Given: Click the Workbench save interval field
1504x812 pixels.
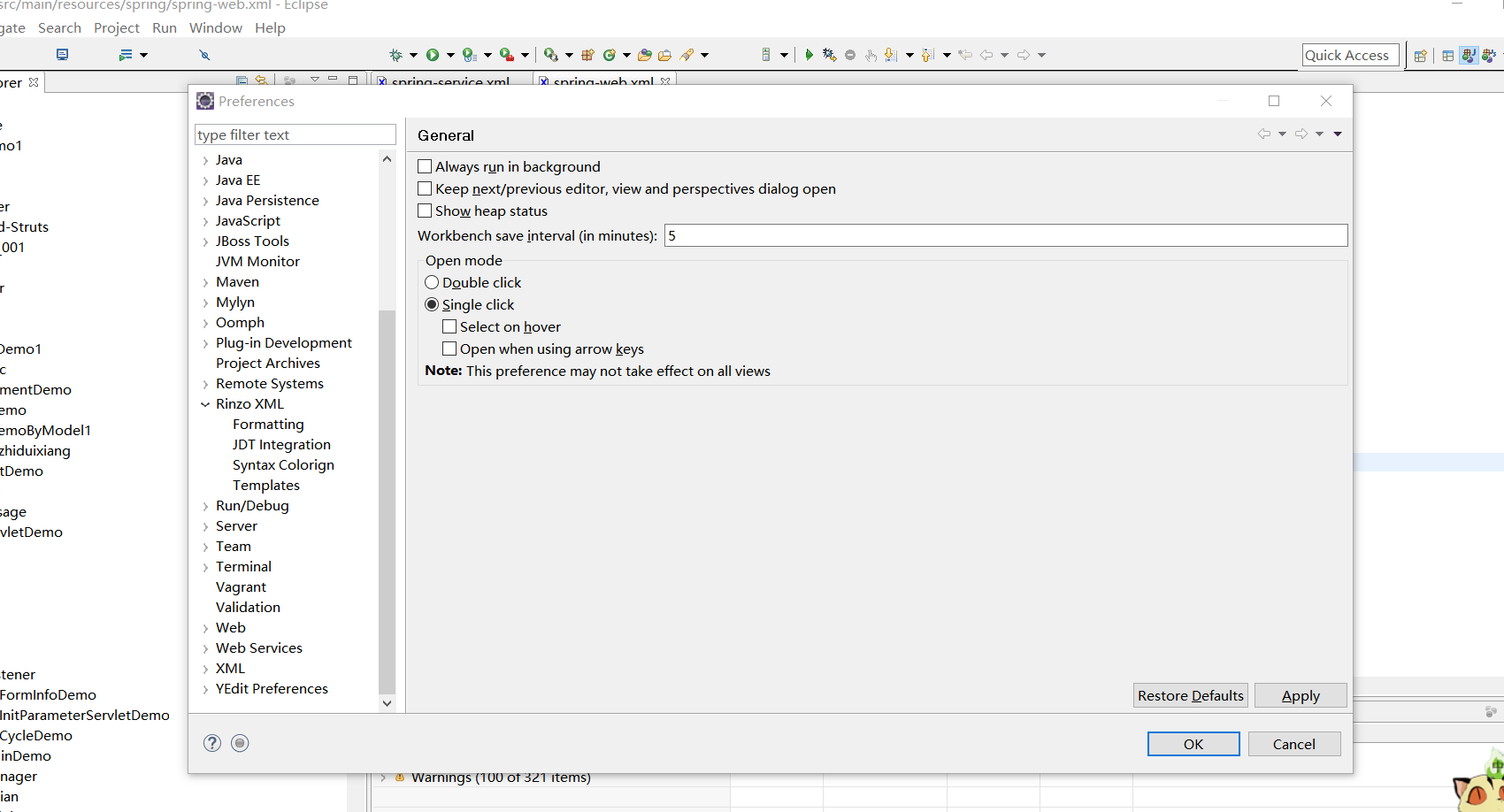Looking at the screenshot, I should click(x=1006, y=235).
